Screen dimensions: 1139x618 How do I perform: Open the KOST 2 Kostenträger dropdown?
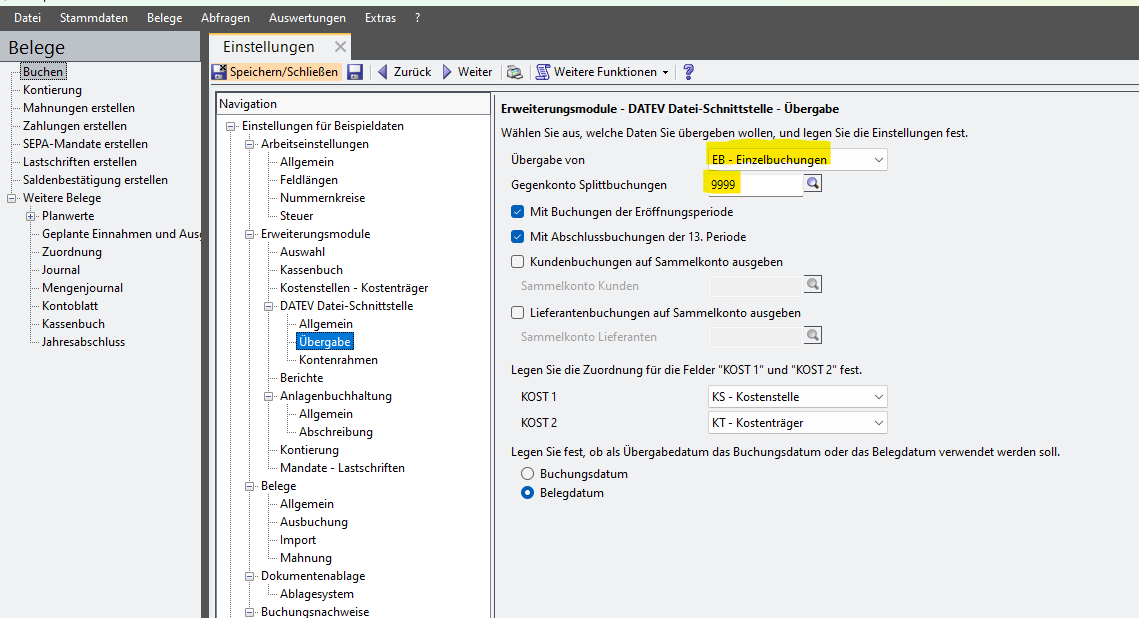tap(878, 423)
